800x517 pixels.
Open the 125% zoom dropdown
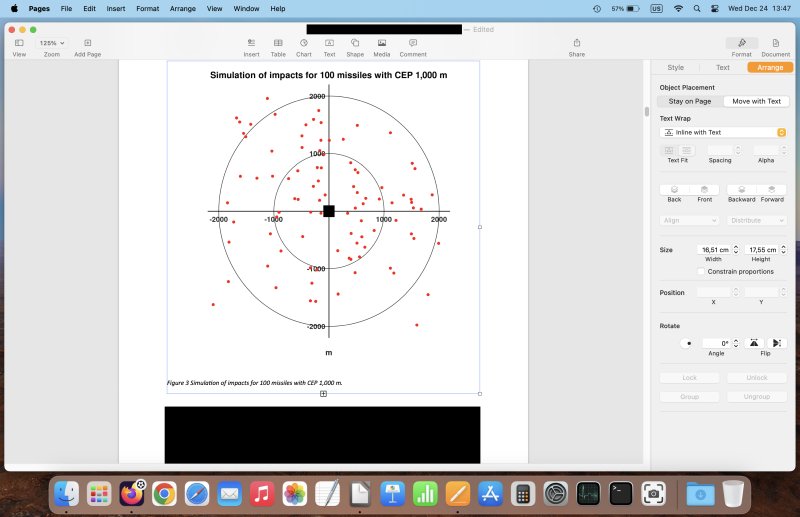tap(51, 43)
